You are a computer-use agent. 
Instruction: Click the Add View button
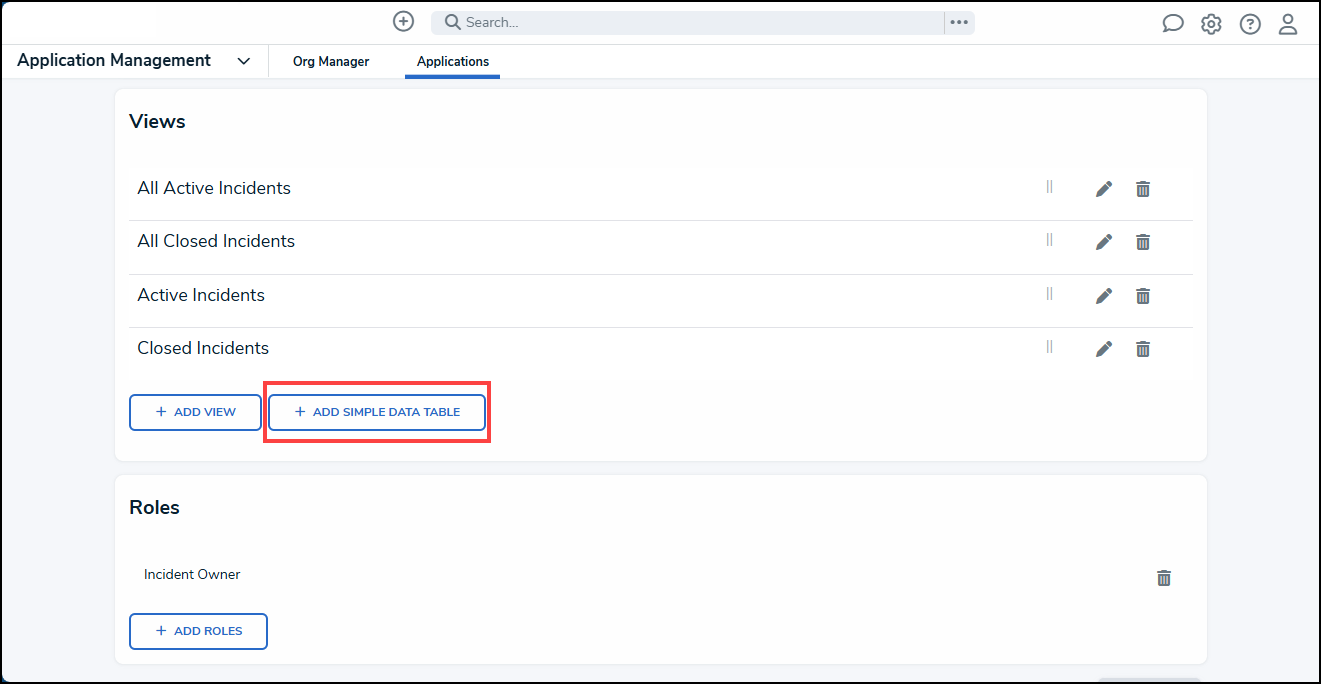(x=195, y=412)
